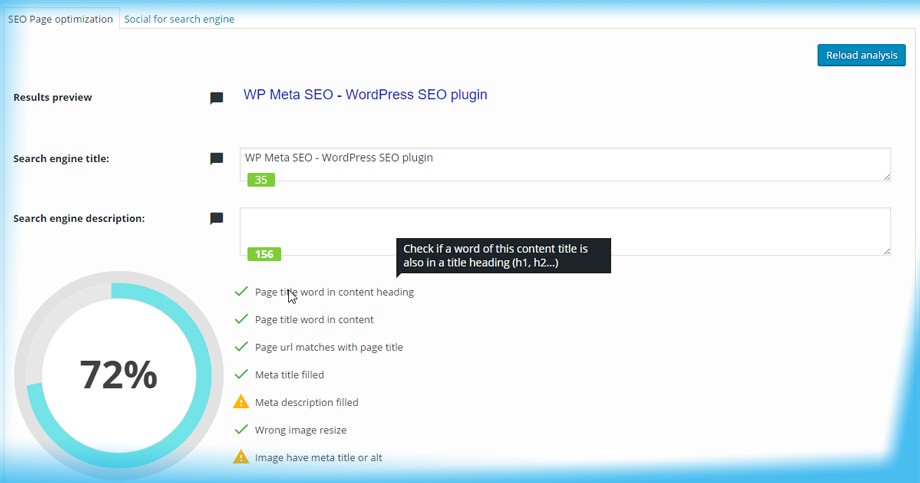Select 'Image have meta title or alt' text

318,457
